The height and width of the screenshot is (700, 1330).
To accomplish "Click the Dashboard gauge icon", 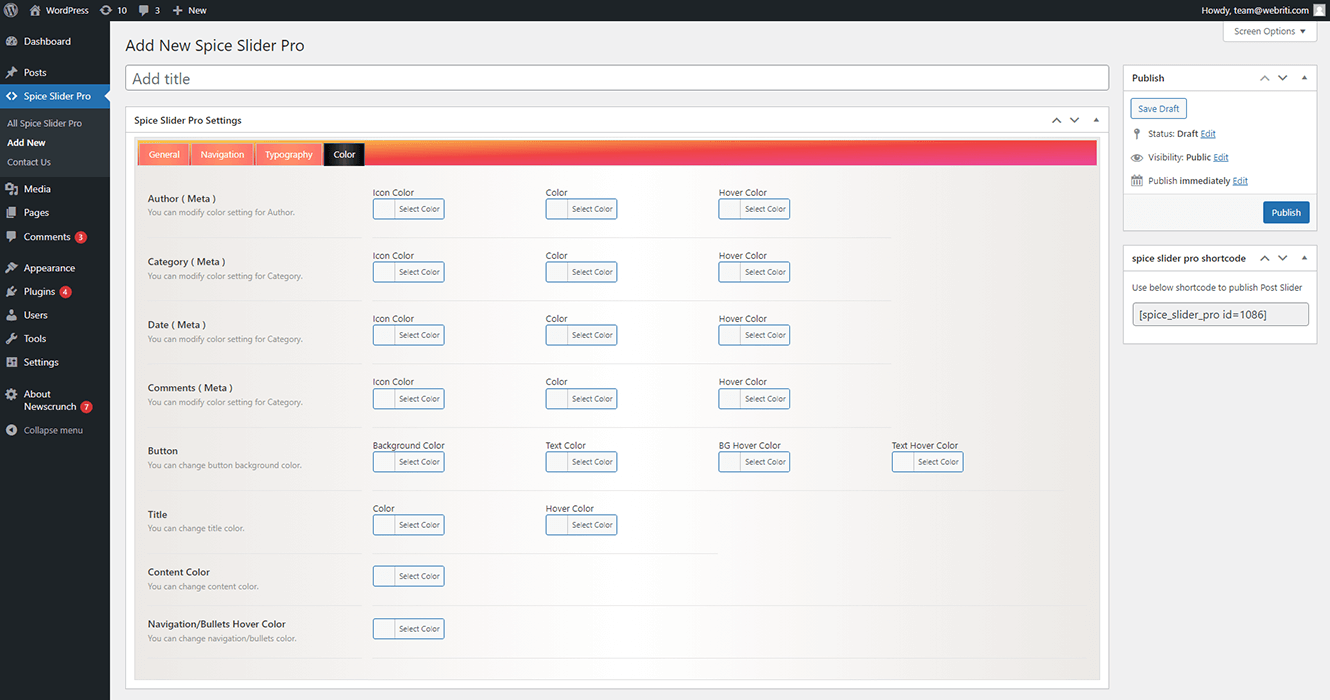I will coord(12,41).
